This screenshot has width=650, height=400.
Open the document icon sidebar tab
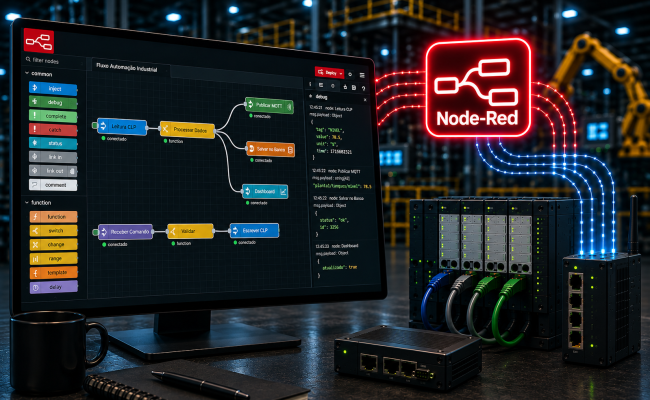pos(354,87)
